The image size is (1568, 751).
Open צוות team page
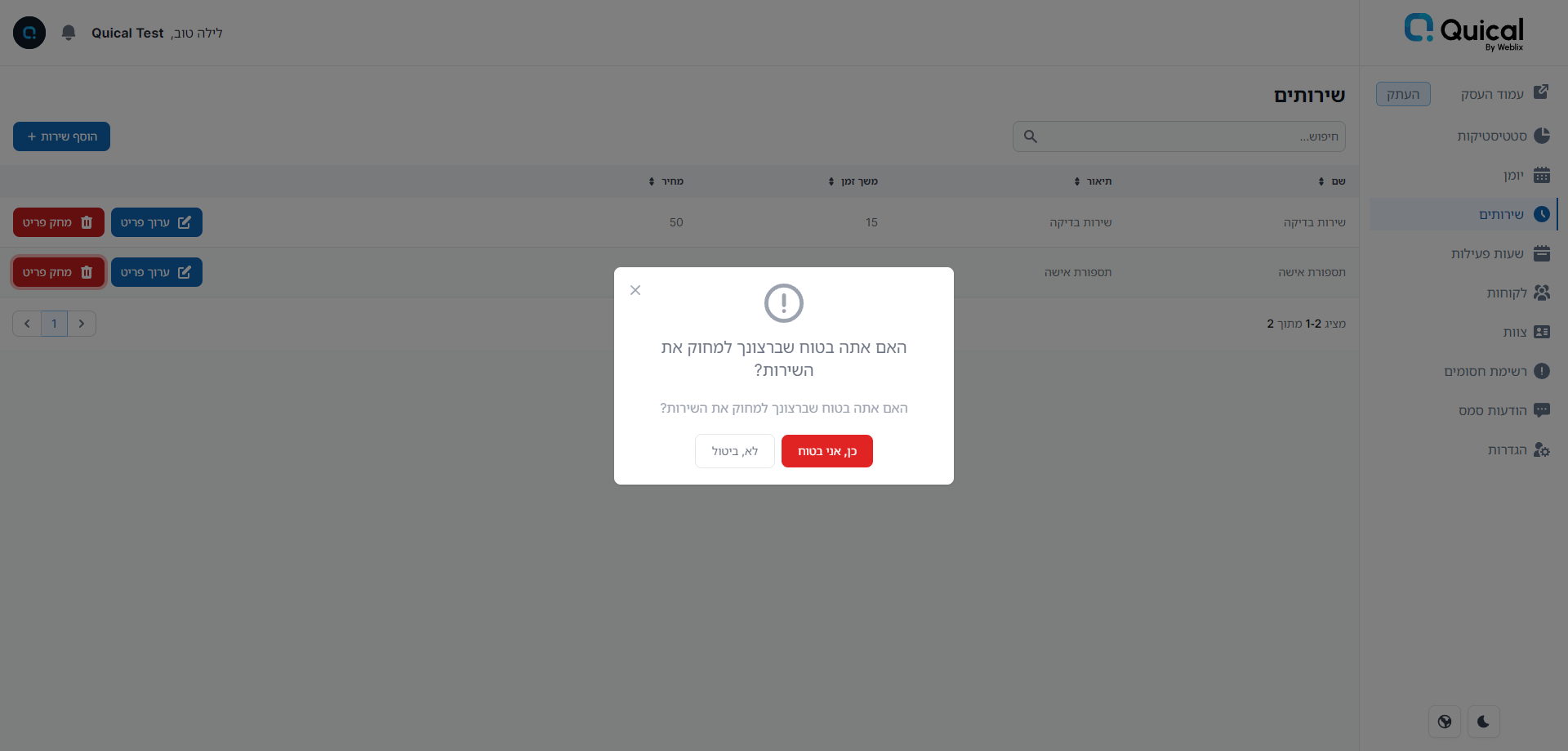click(x=1526, y=332)
